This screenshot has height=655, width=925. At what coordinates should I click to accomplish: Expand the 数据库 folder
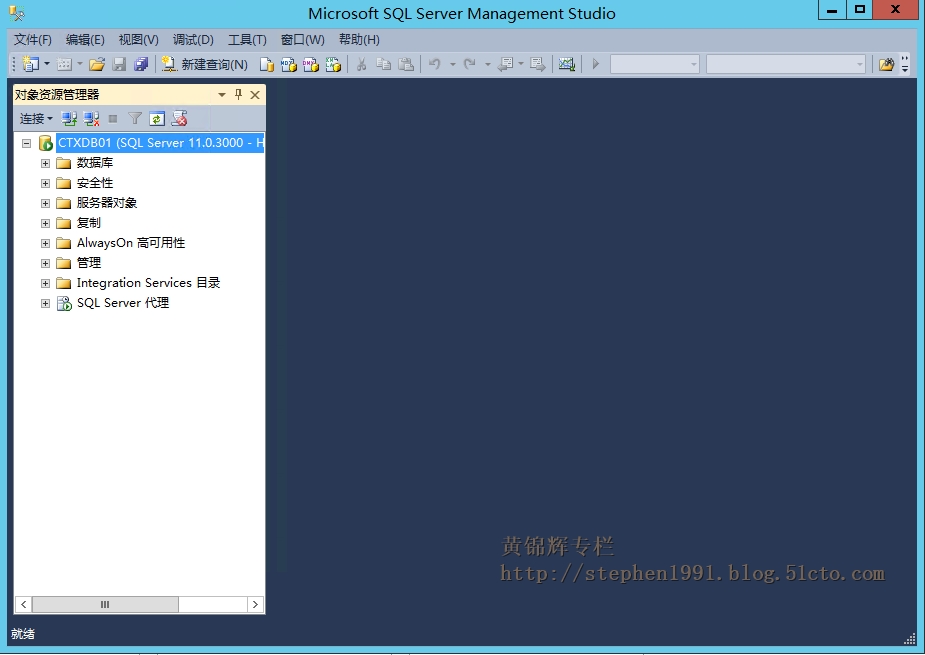click(45, 163)
